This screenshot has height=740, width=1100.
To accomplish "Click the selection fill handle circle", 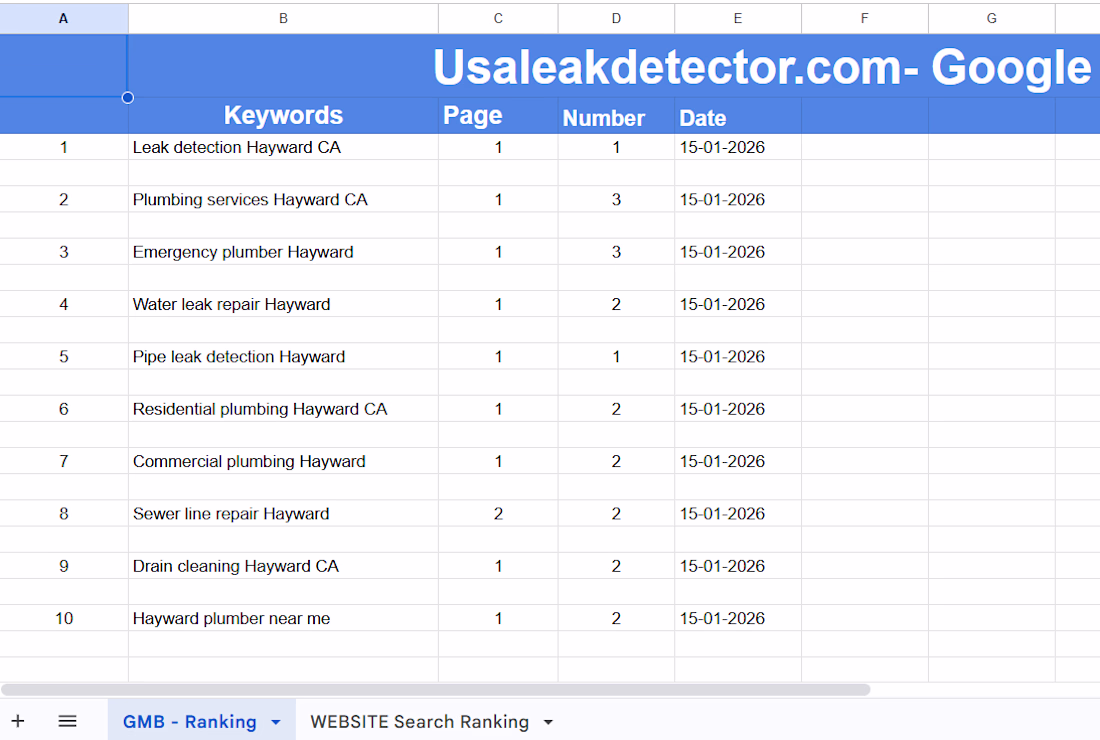I will coord(128,97).
